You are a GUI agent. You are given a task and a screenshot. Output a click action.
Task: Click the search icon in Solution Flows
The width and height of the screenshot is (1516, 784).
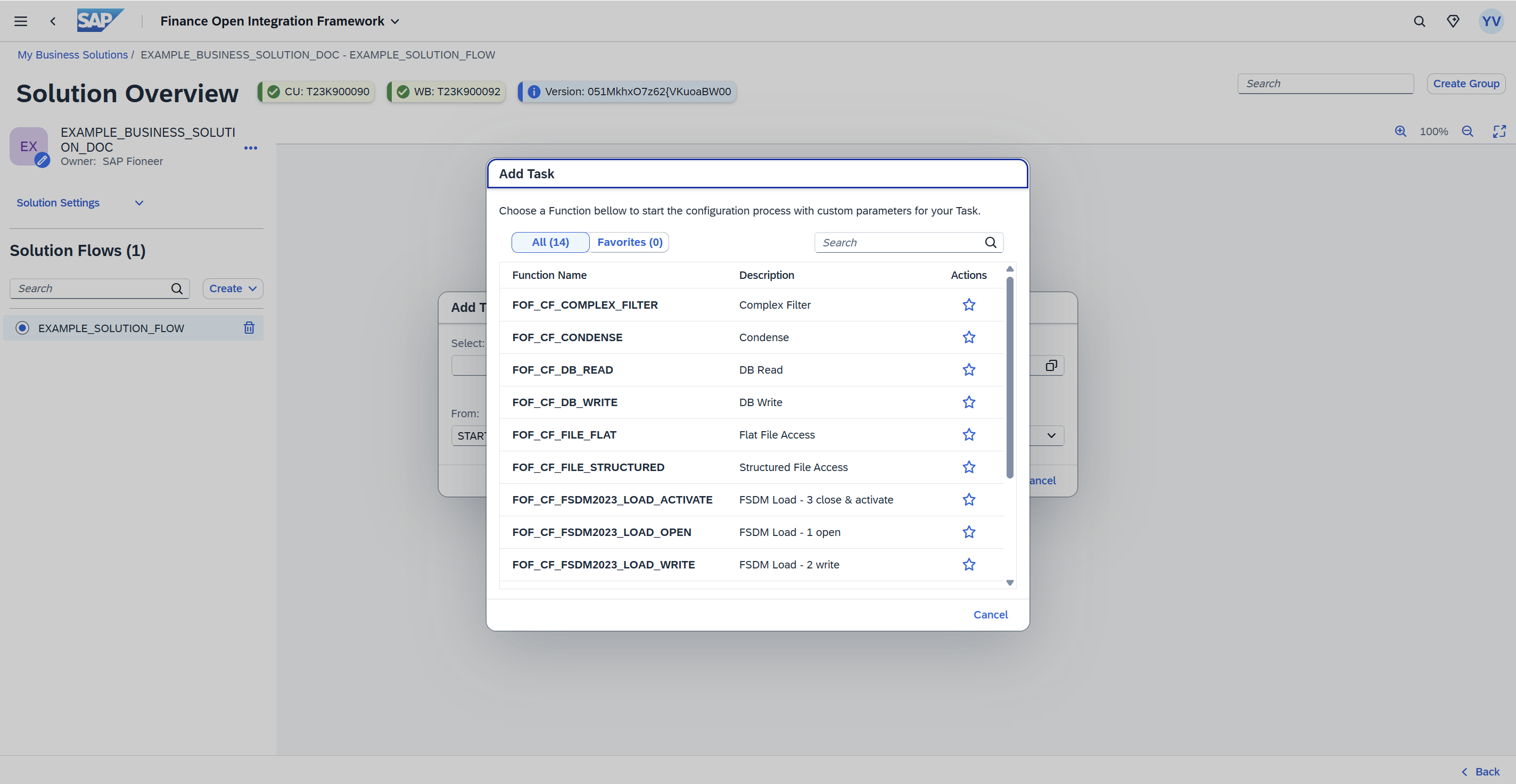(177, 288)
